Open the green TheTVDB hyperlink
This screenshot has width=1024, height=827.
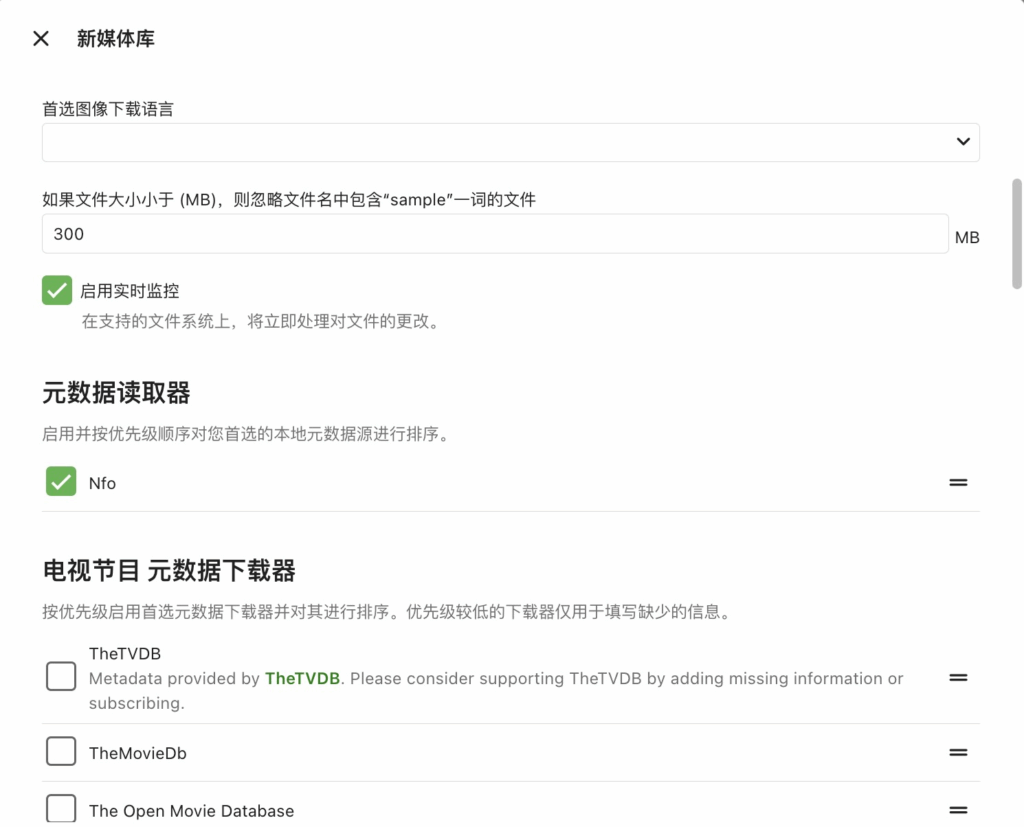pos(303,678)
